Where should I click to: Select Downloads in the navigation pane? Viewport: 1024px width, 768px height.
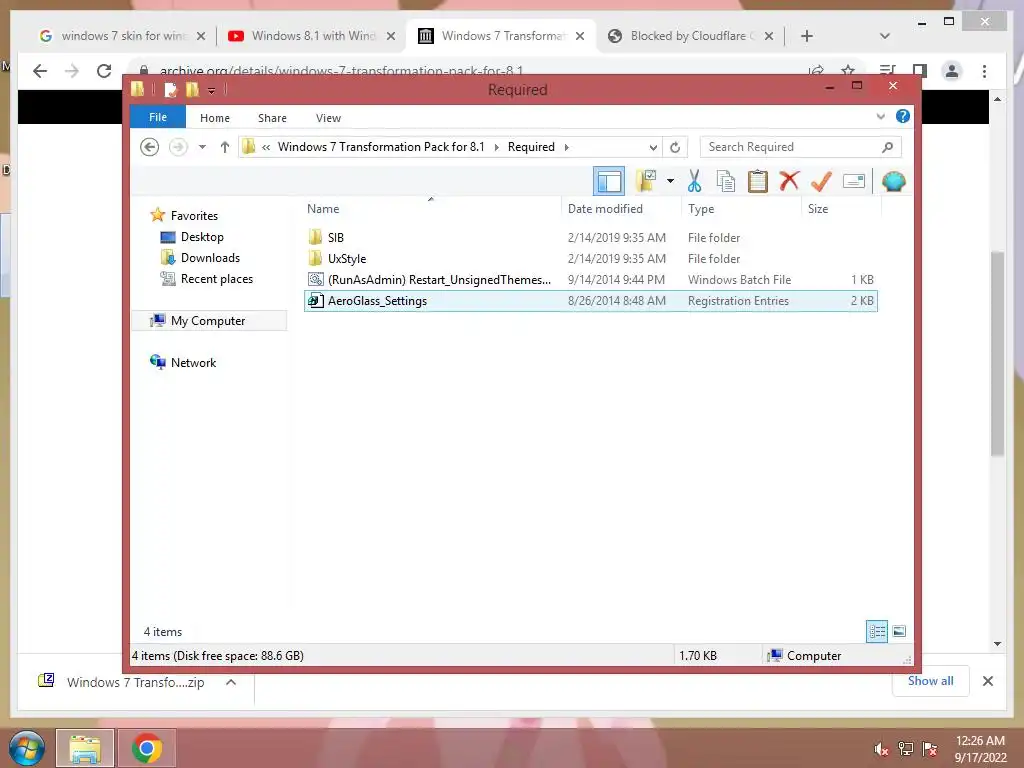click(x=210, y=258)
